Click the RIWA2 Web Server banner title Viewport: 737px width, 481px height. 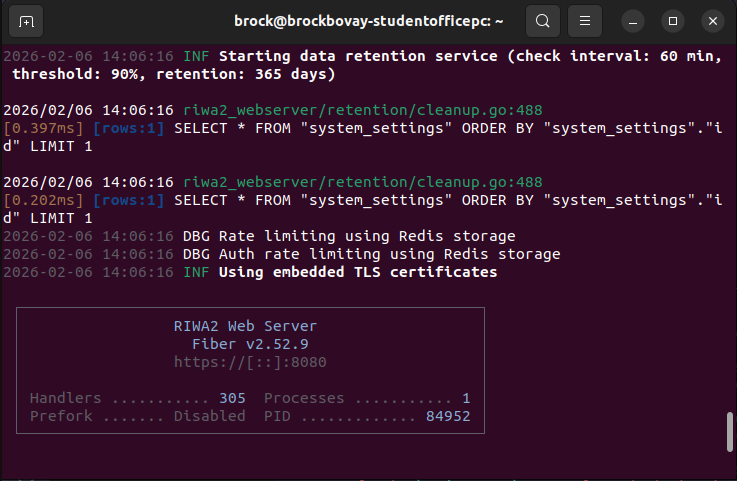245,326
